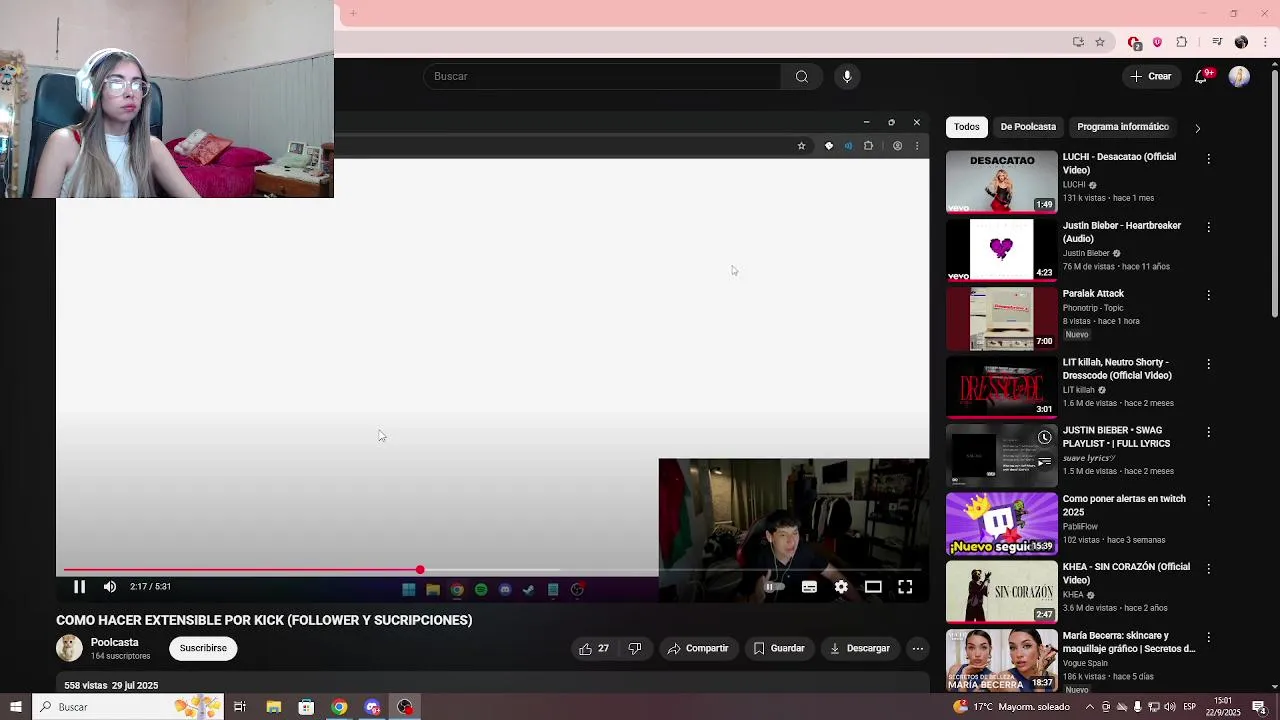Open options for KHEA - SIN CORAZÓN video
Viewport: 1280px width, 720px height.
pyautogui.click(x=1208, y=568)
